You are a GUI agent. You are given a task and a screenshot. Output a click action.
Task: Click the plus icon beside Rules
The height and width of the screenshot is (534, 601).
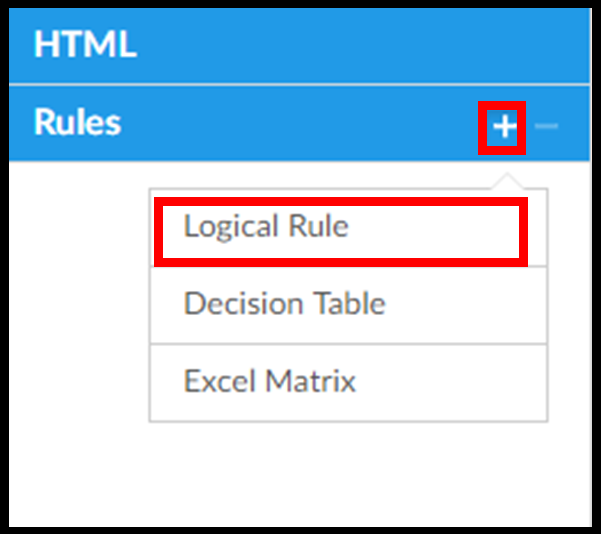pyautogui.click(x=504, y=126)
